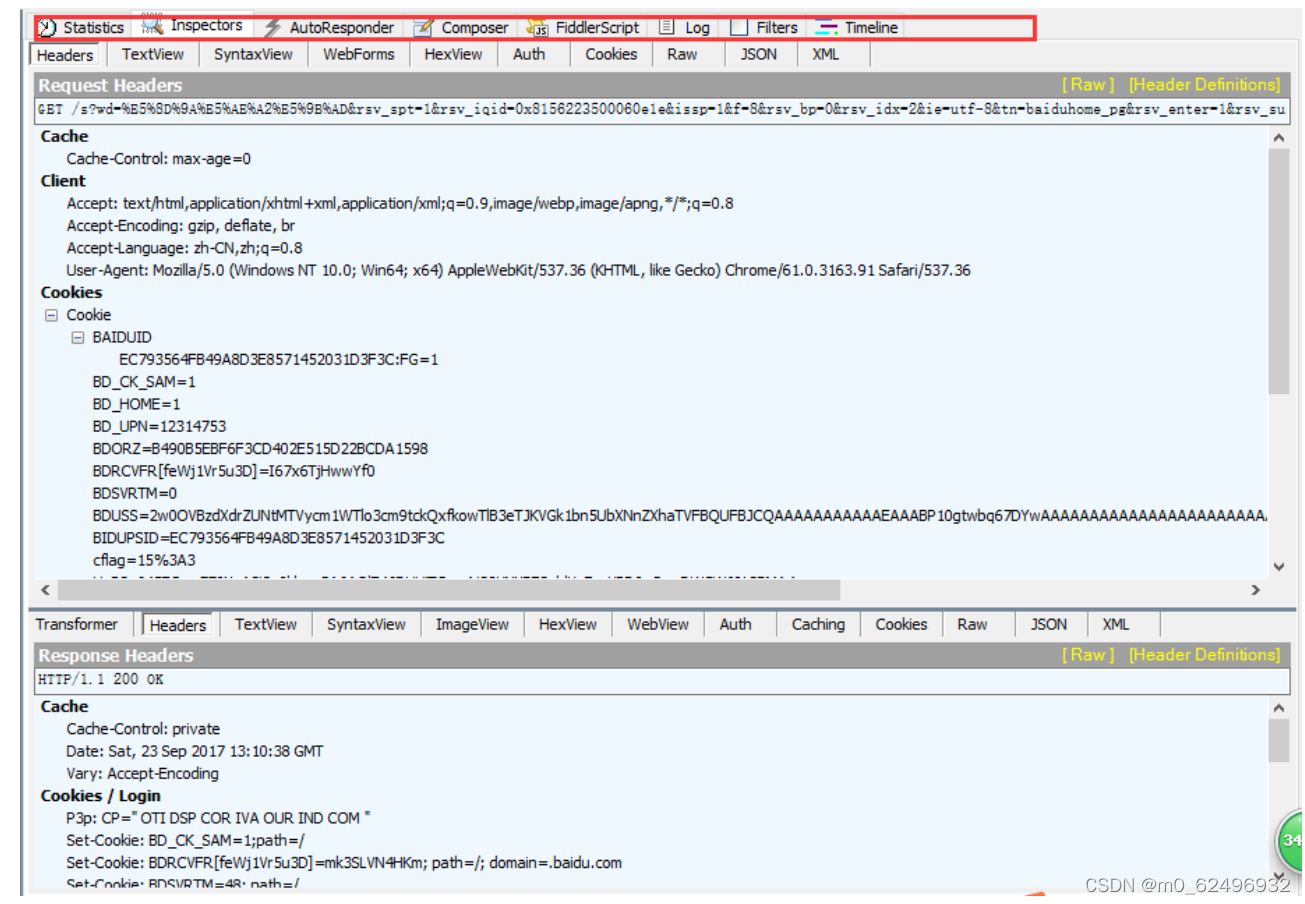Open the response XML tab
Image resolution: width=1305 pixels, height=904 pixels.
[1116, 624]
